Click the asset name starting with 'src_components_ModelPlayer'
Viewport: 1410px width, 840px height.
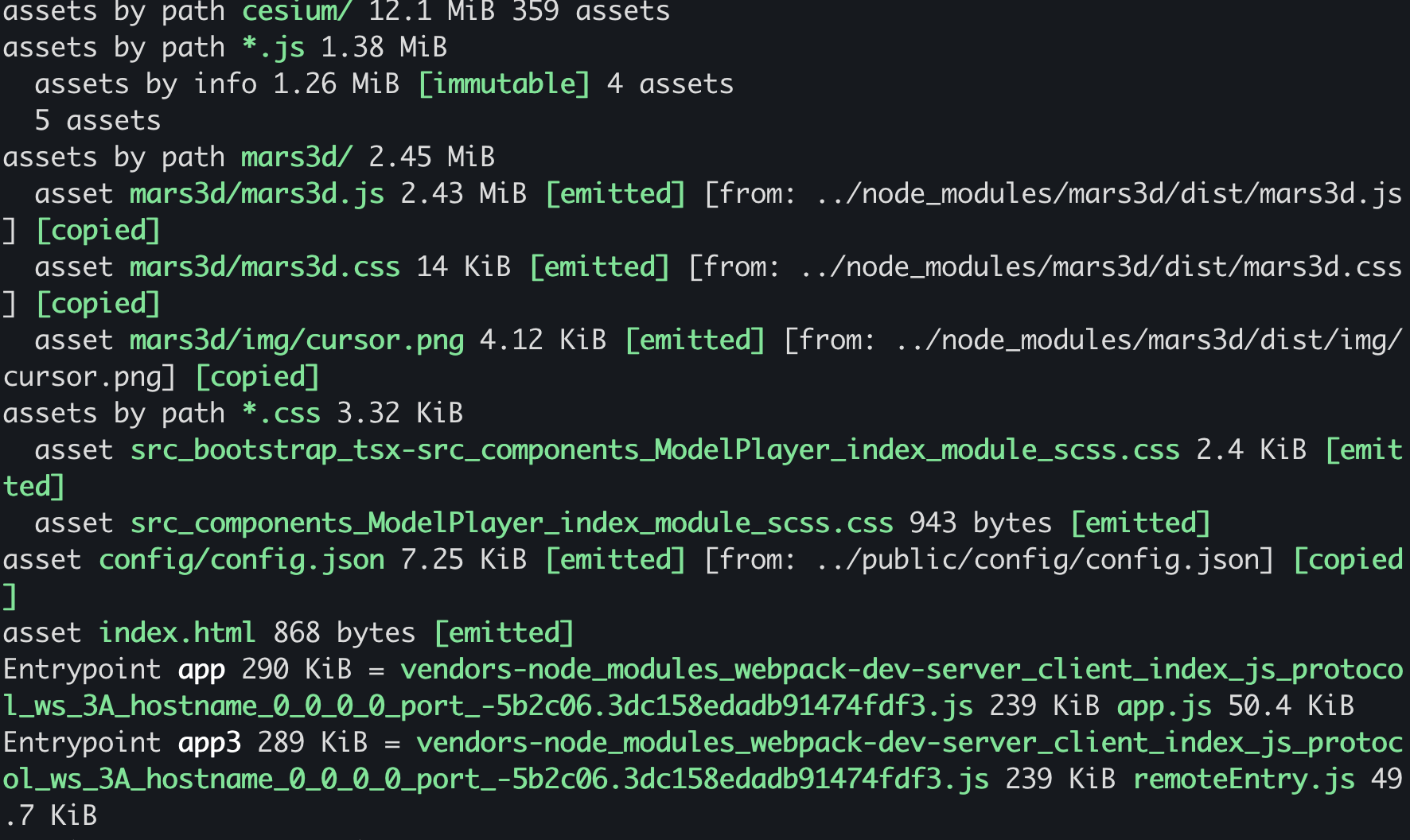(512, 523)
